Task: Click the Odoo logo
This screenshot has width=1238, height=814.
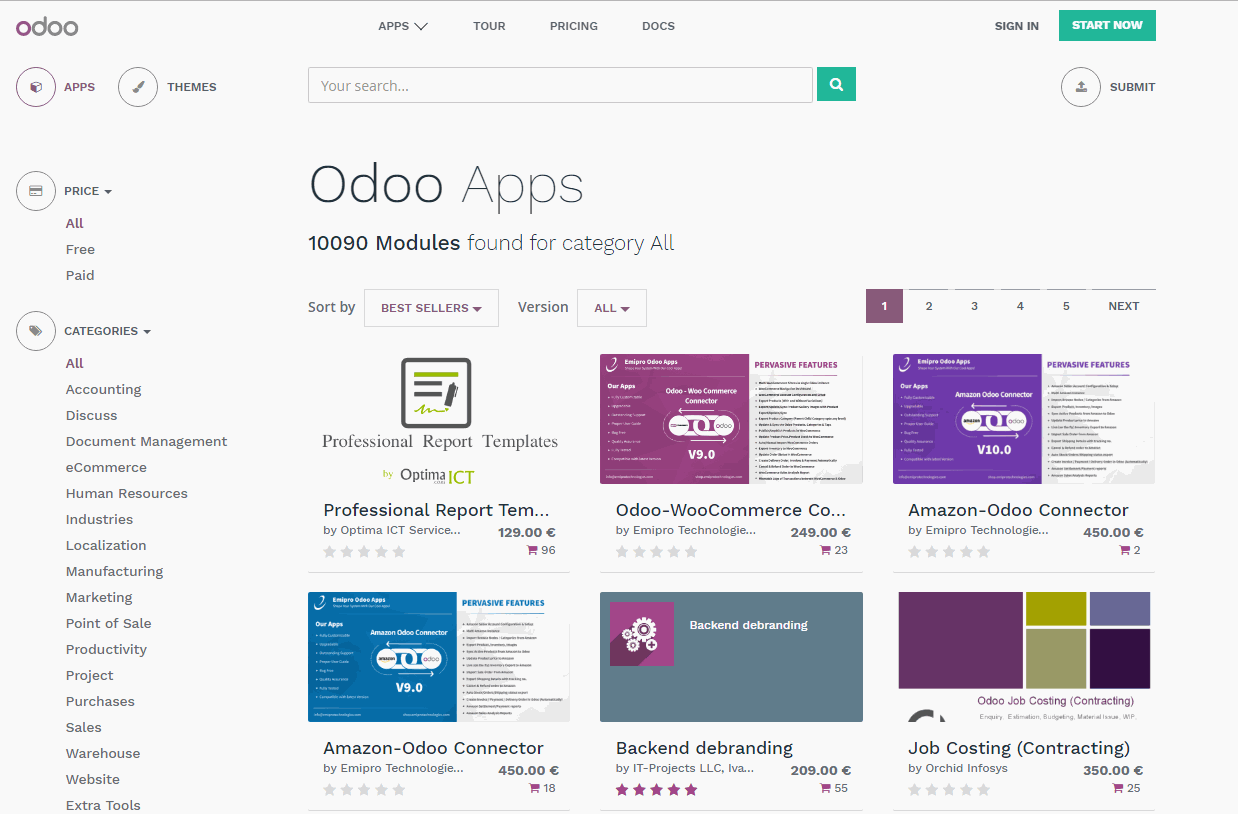Action: point(47,26)
